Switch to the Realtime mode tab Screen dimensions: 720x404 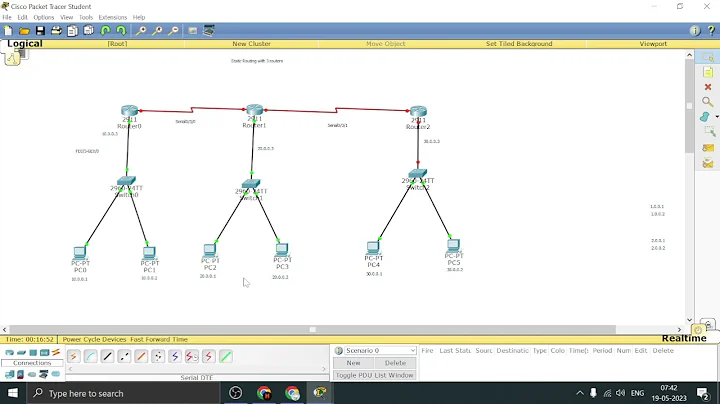[684, 338]
